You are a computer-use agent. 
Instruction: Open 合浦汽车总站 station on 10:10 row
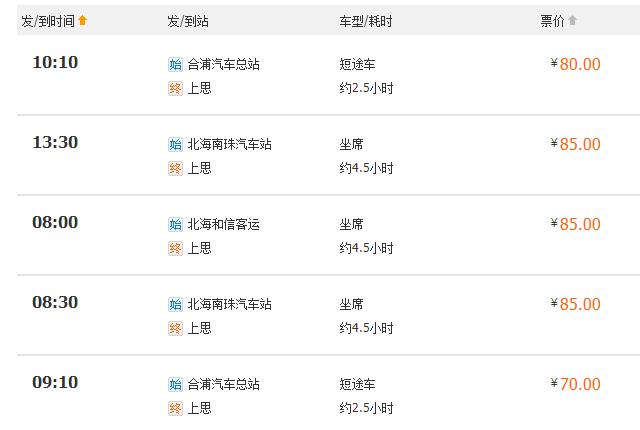point(223,64)
